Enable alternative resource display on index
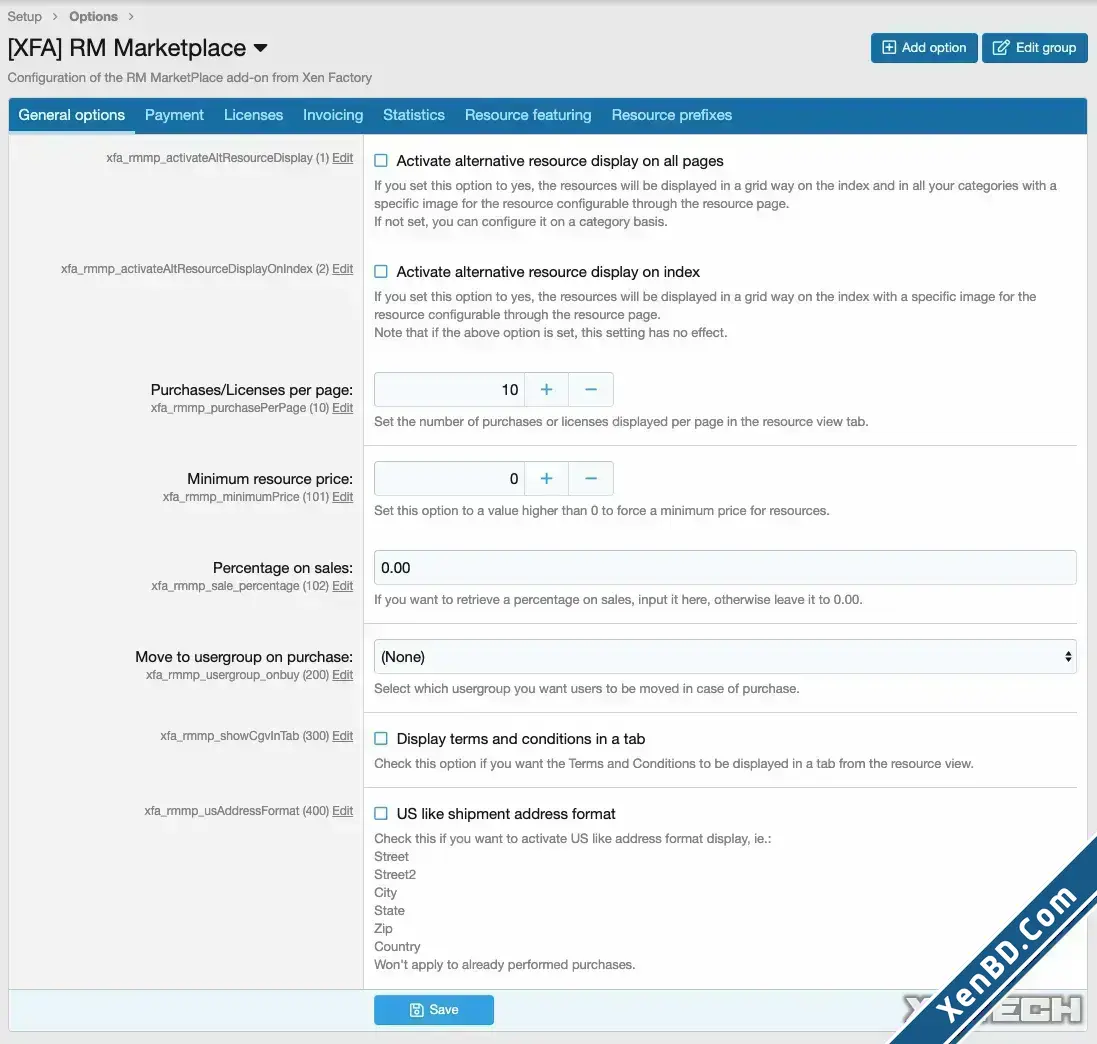Image resolution: width=1097 pixels, height=1044 pixels. point(381,271)
